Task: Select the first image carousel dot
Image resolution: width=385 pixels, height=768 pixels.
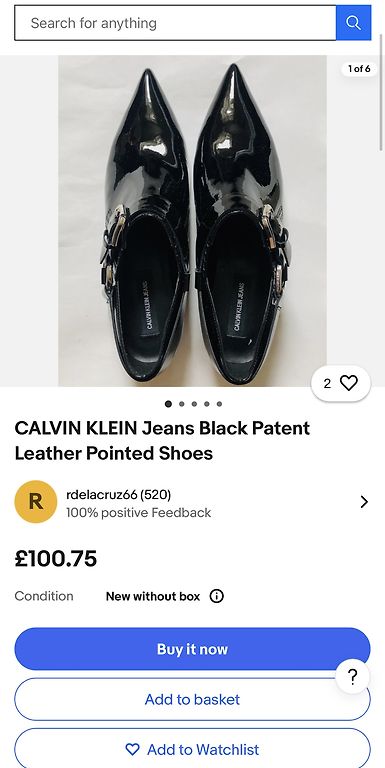Action: click(168, 404)
